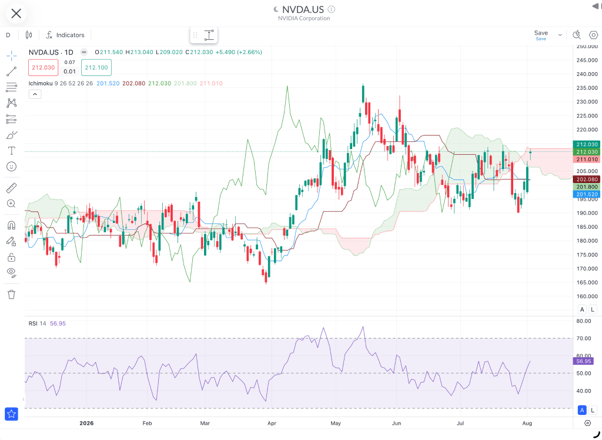Toggle auto scale A on price axis

(x=582, y=309)
